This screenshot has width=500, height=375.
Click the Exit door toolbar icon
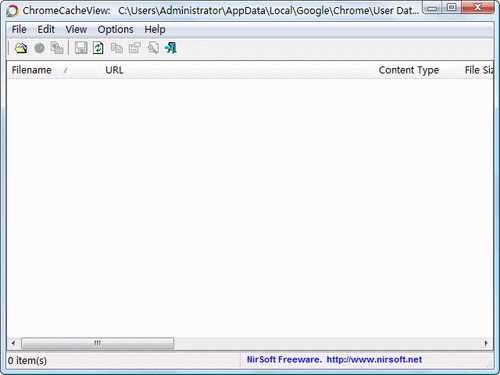(x=171, y=48)
